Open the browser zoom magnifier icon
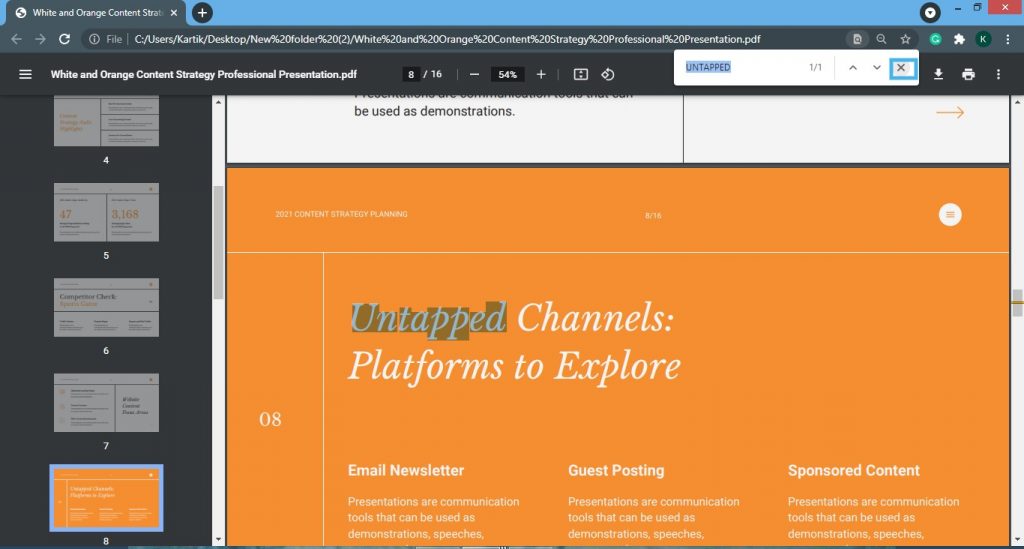This screenshot has height=549, width=1024. click(x=882, y=39)
